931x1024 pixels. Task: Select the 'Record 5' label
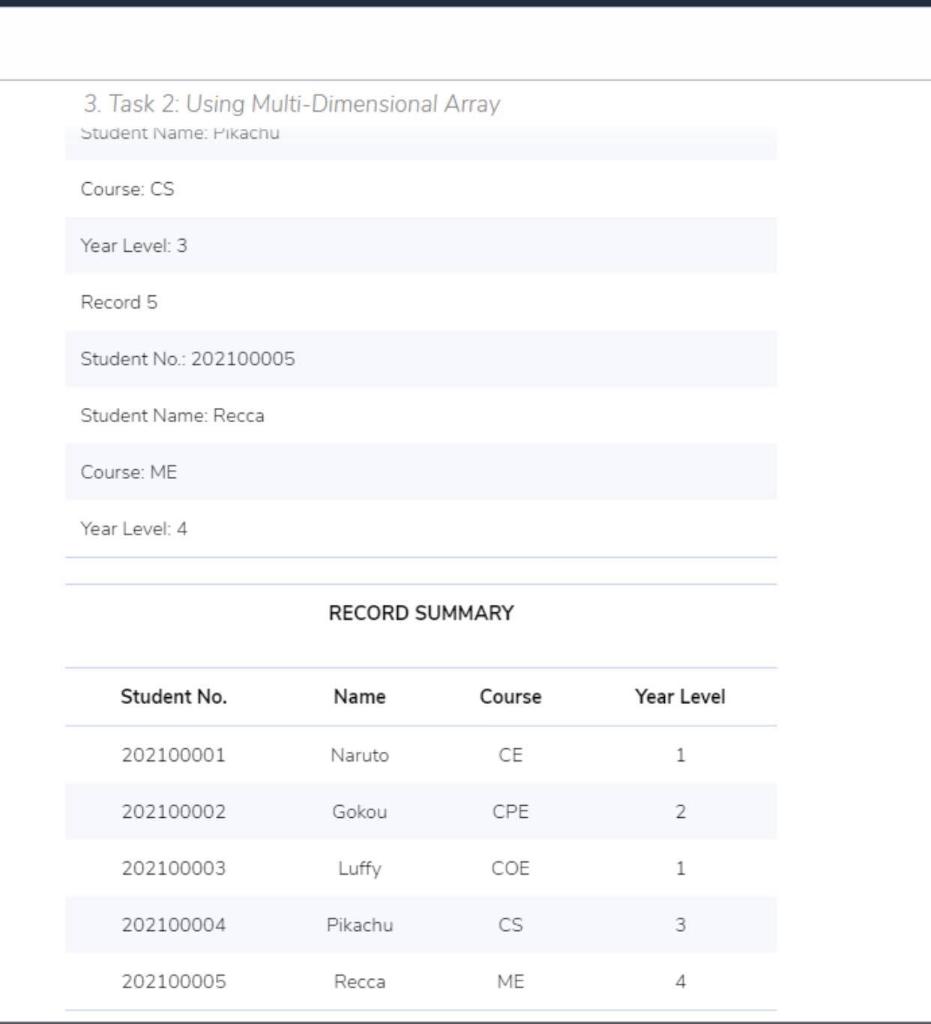point(421,301)
